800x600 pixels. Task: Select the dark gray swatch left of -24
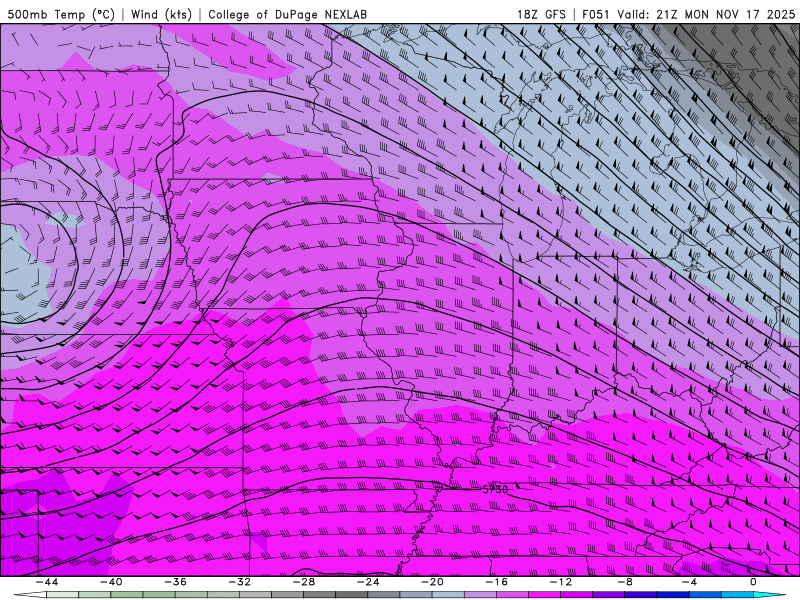pyautogui.click(x=352, y=595)
